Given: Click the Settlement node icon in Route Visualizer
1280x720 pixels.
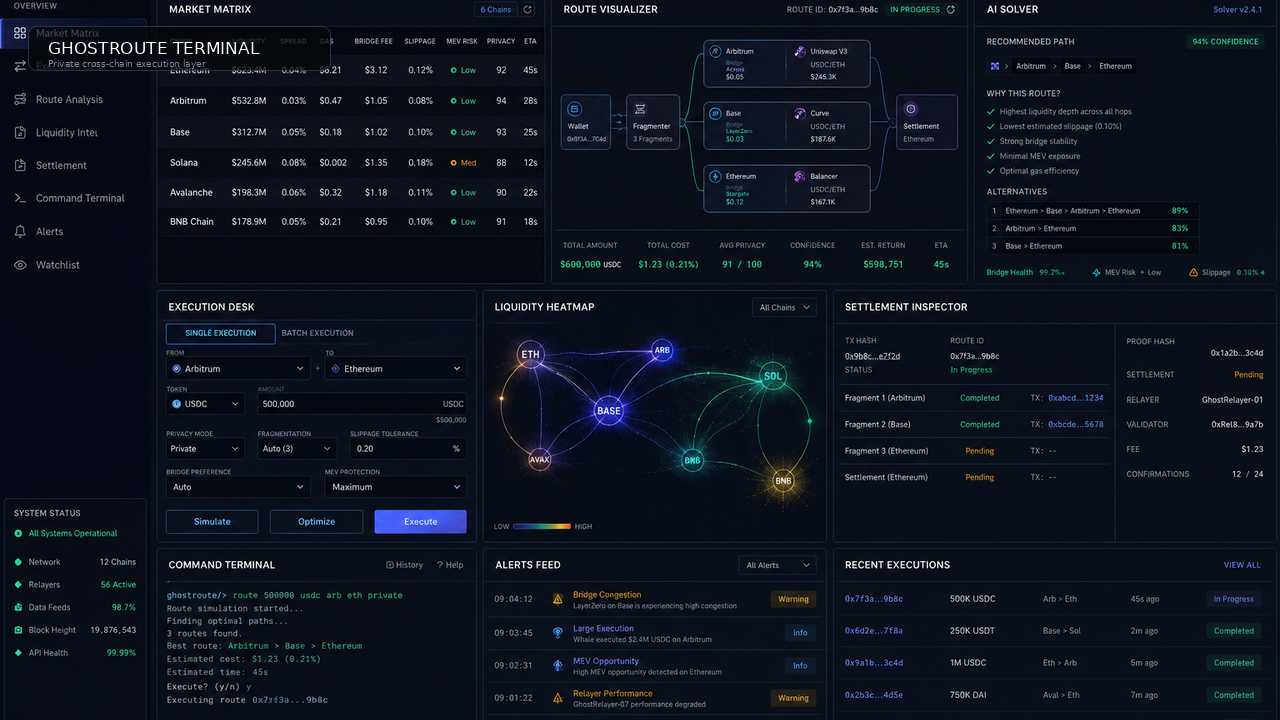Looking at the screenshot, I should 911,109.
